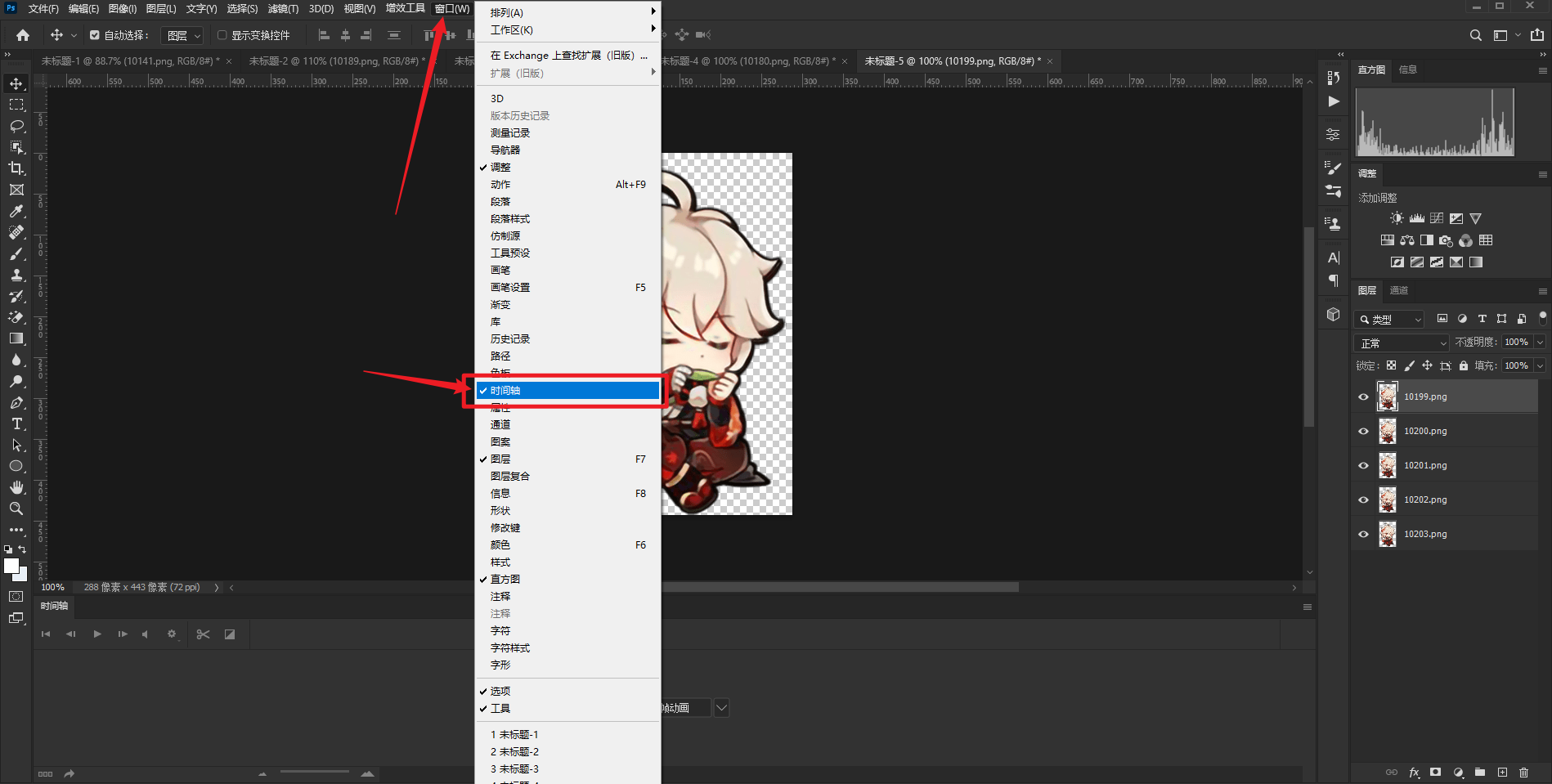This screenshot has height=784, width=1552.
Task: Switch to the 通道 panel tab
Action: [x=1399, y=290]
